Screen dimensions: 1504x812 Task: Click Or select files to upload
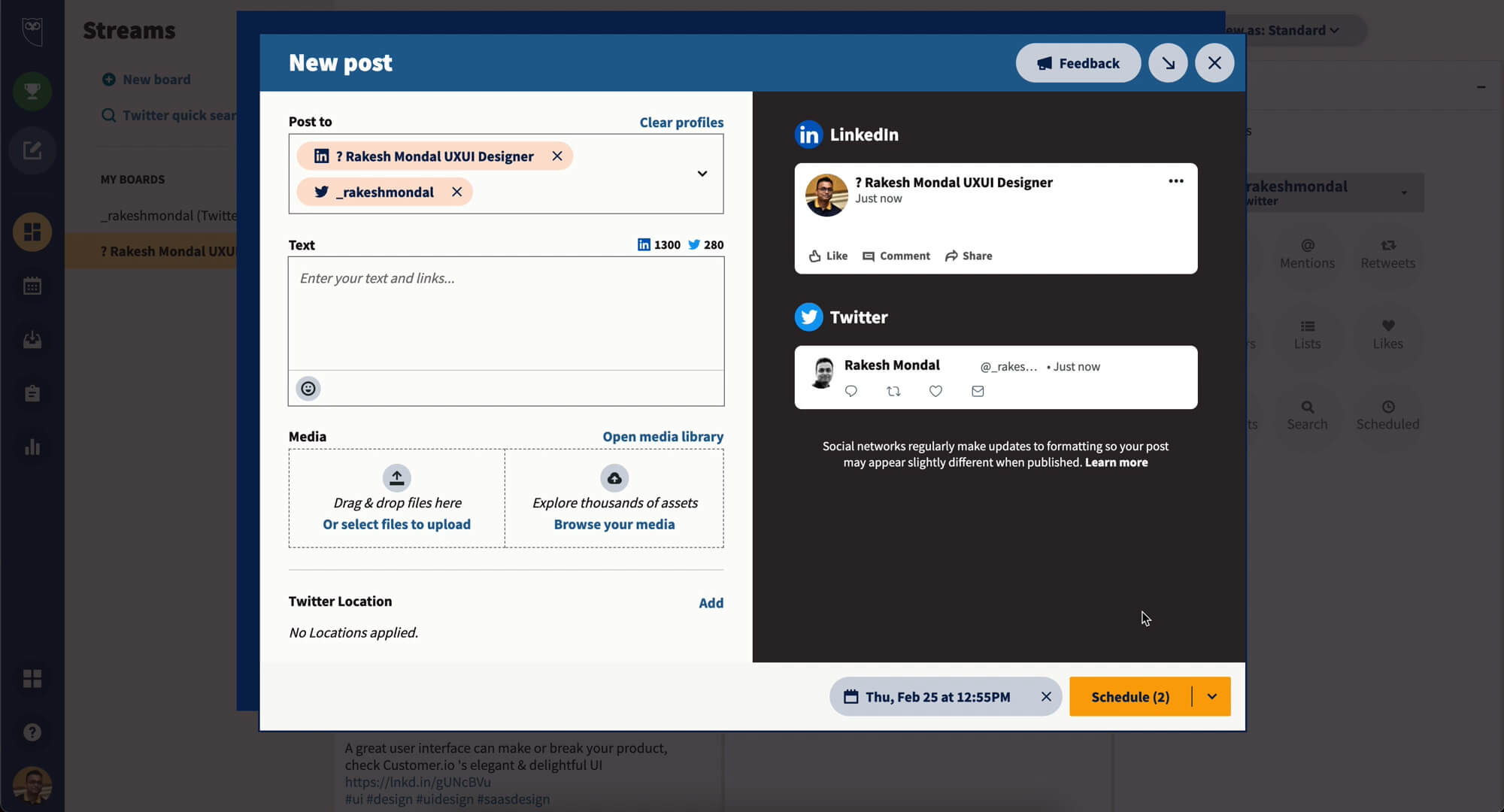click(x=396, y=524)
